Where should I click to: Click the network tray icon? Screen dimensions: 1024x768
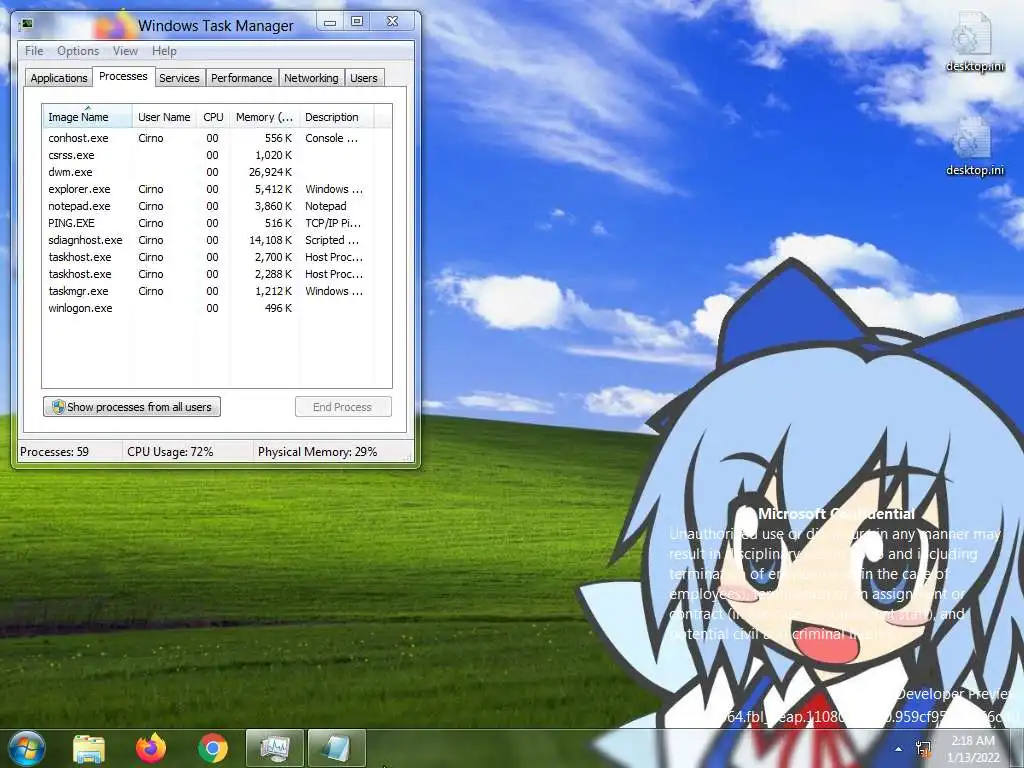(x=923, y=749)
